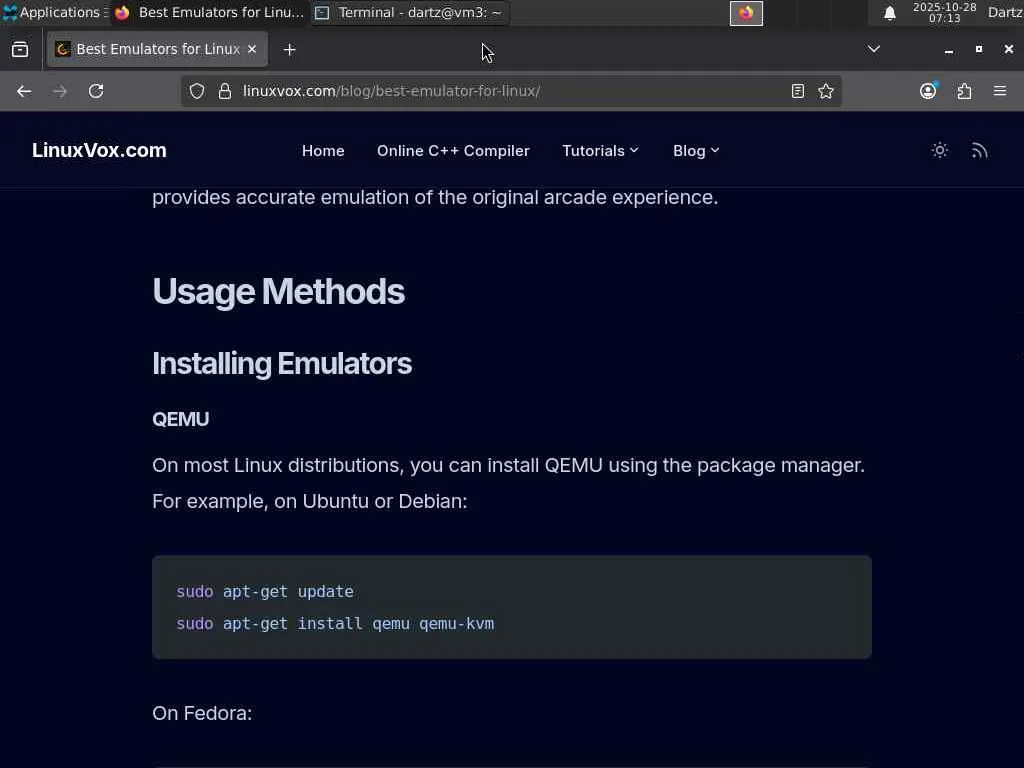Screen dimensions: 1024x768
Task: Open the Extensions puzzle icon
Action: 964,91
